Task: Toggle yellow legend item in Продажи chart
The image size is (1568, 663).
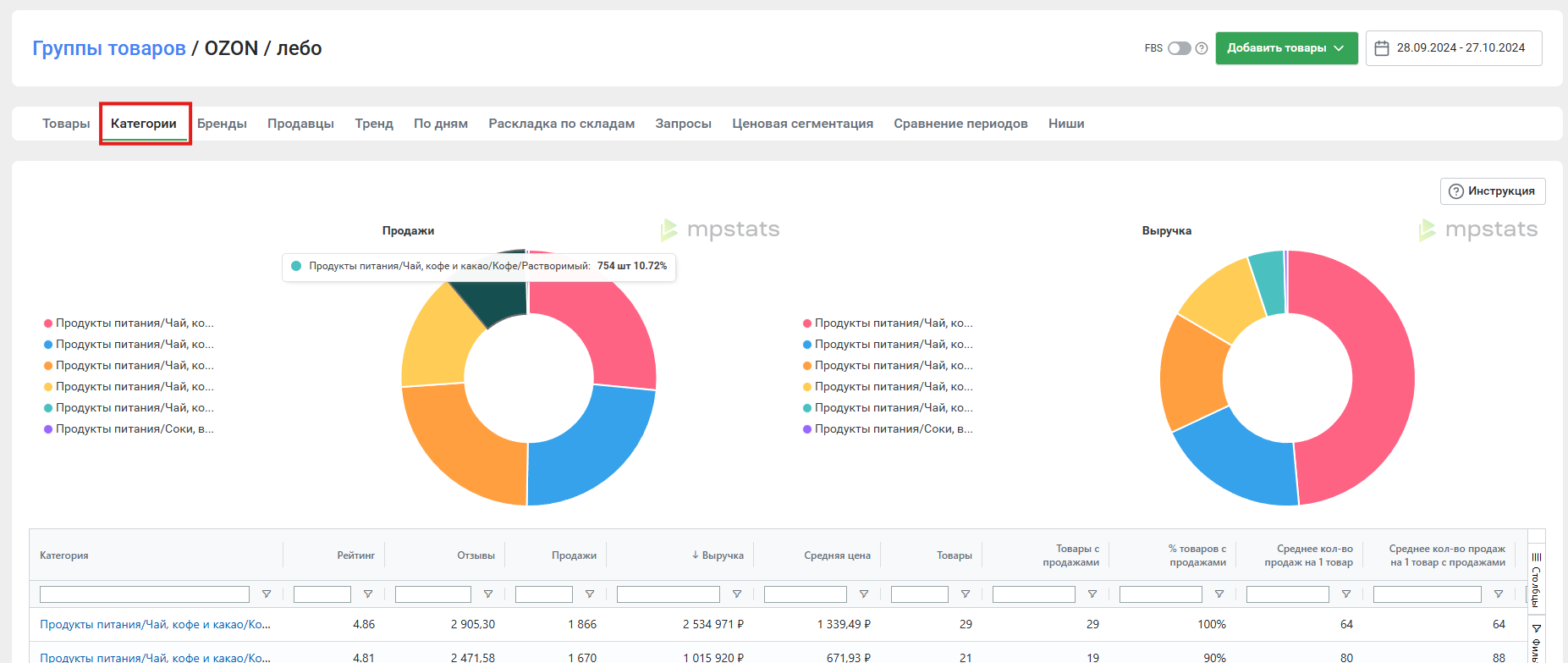Action: tap(129, 387)
